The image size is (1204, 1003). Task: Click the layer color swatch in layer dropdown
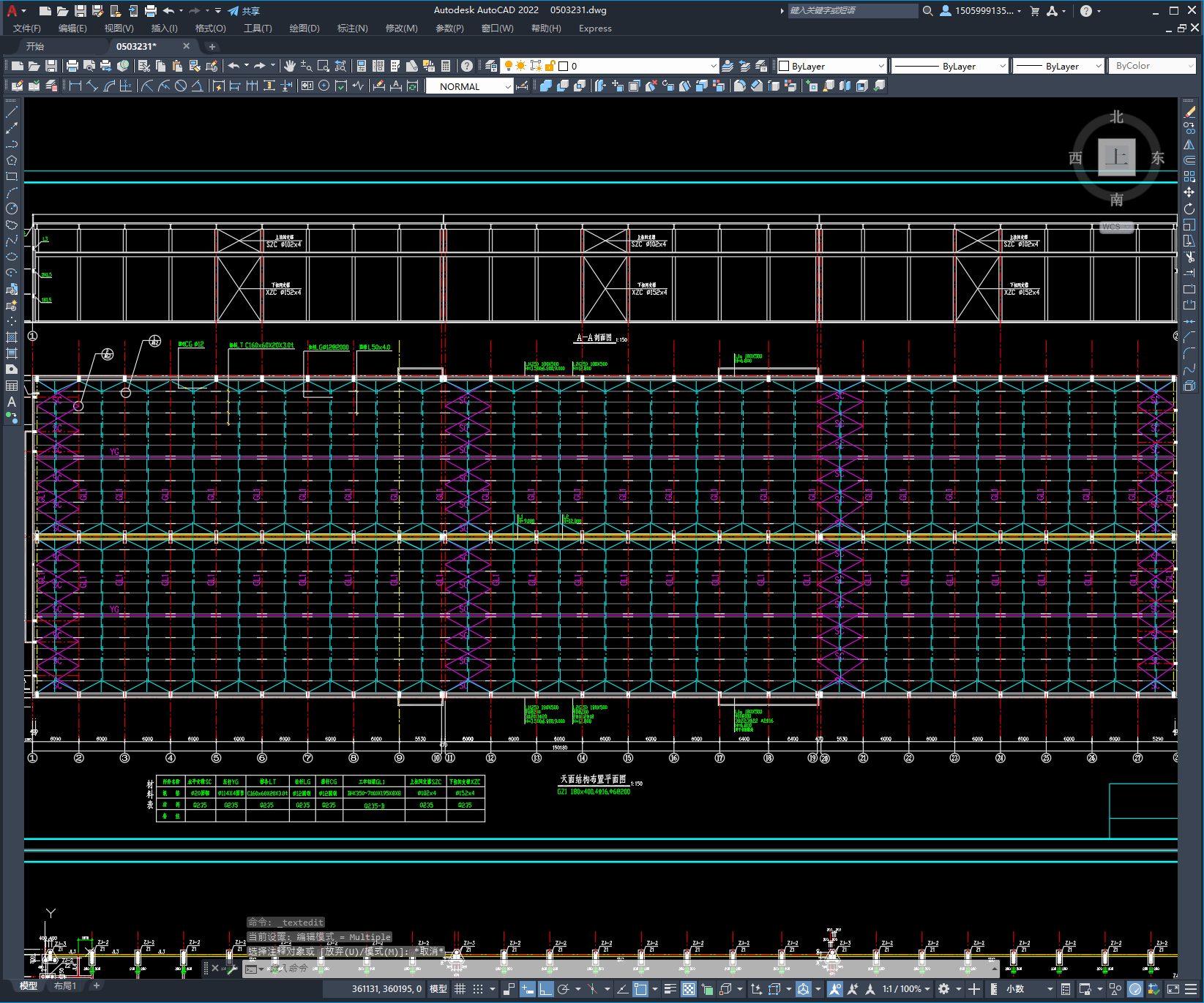click(564, 66)
